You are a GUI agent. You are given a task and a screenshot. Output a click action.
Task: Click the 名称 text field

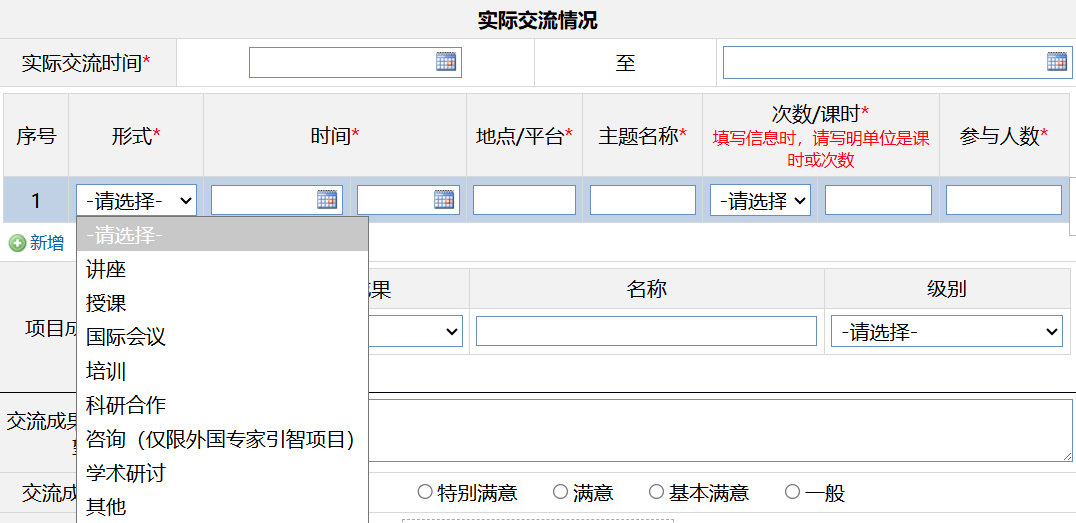click(646, 331)
